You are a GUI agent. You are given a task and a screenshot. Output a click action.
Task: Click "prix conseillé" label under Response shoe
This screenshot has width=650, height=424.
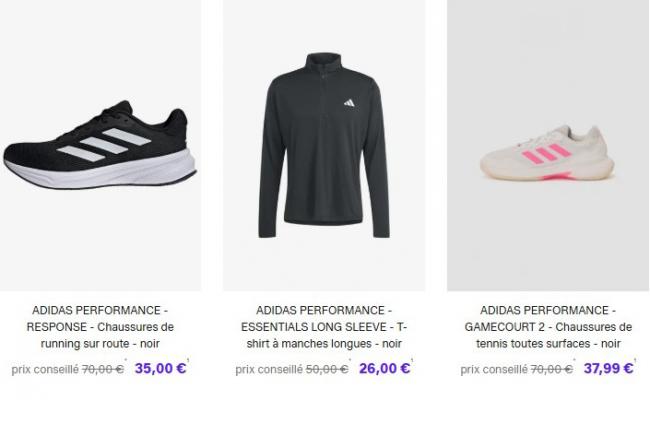(x=45, y=370)
